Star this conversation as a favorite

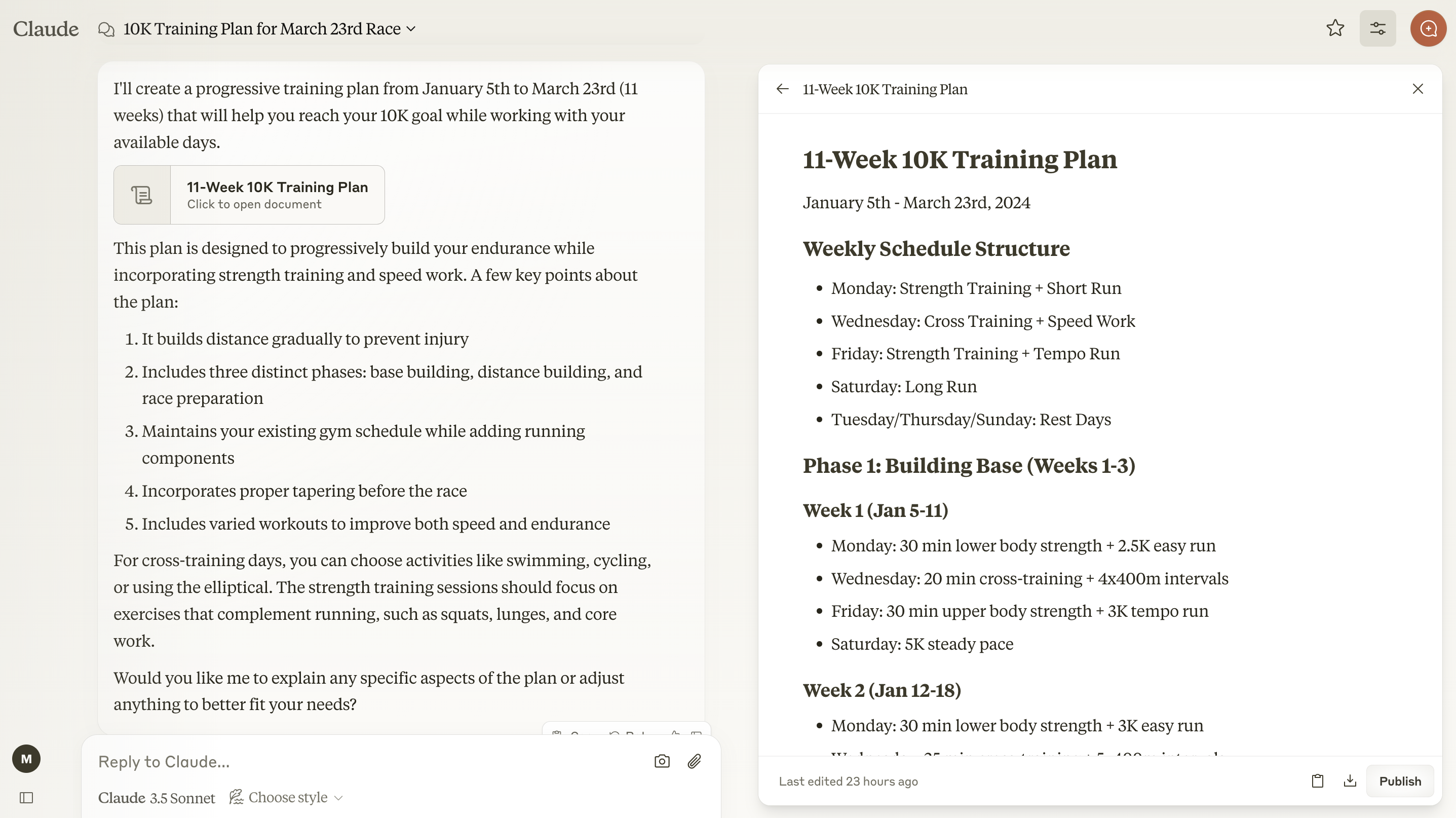coord(1335,28)
